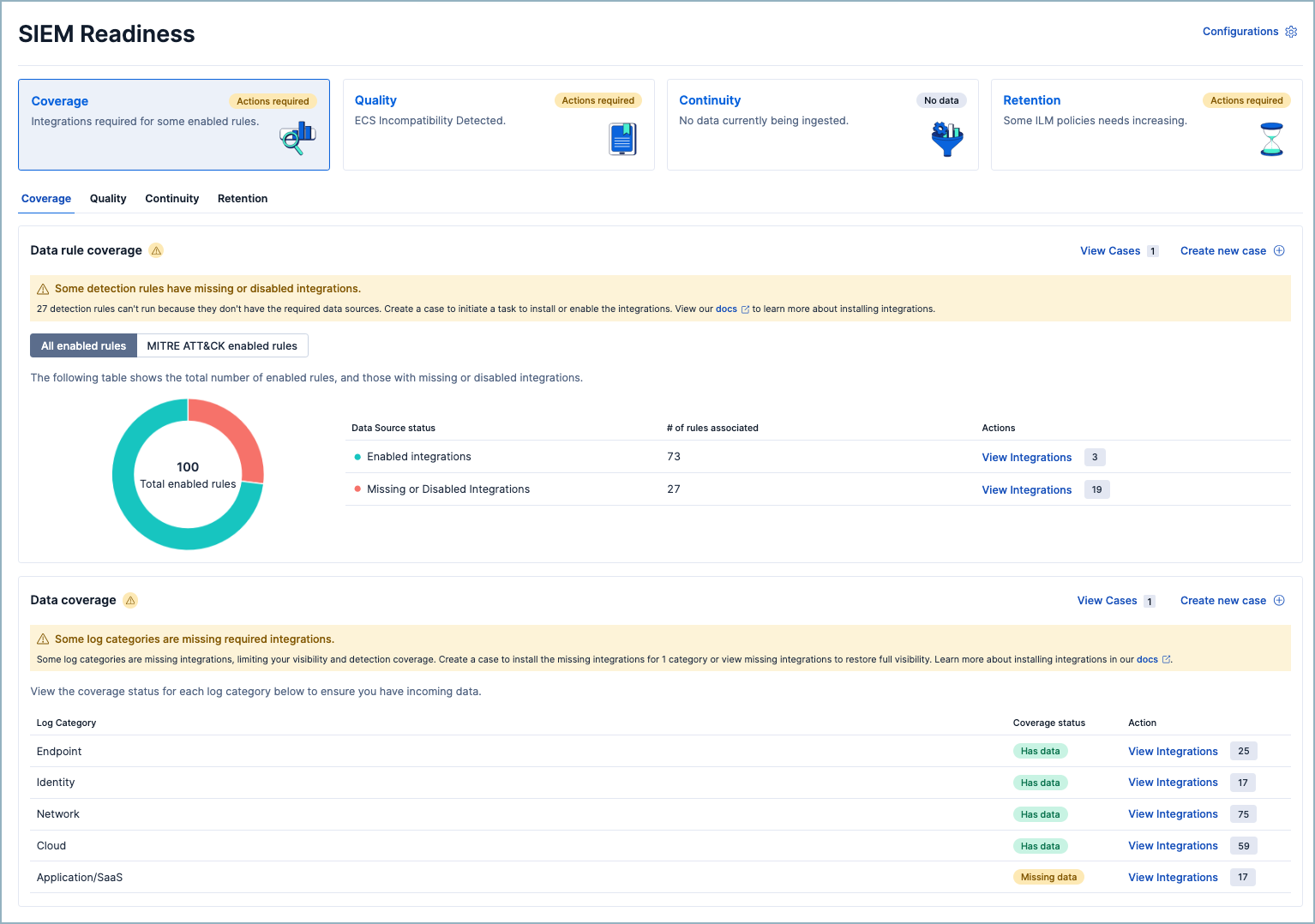Click the external link icon after docs in coverage banner

1167,659
